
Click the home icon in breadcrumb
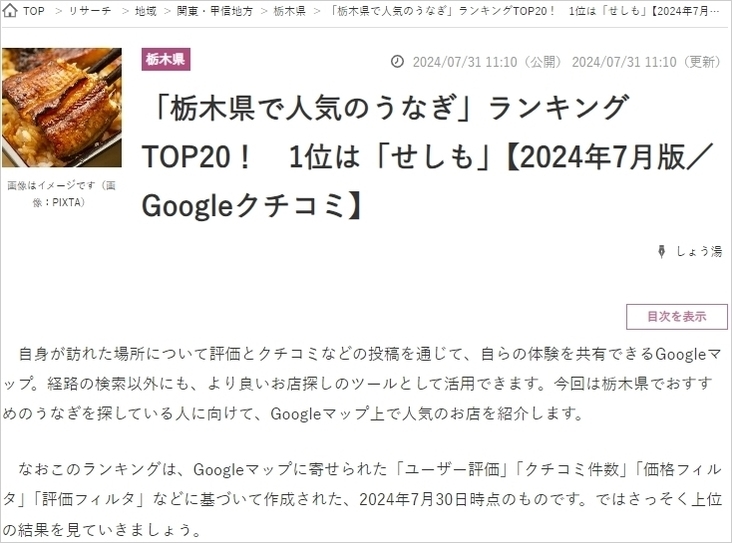point(9,10)
